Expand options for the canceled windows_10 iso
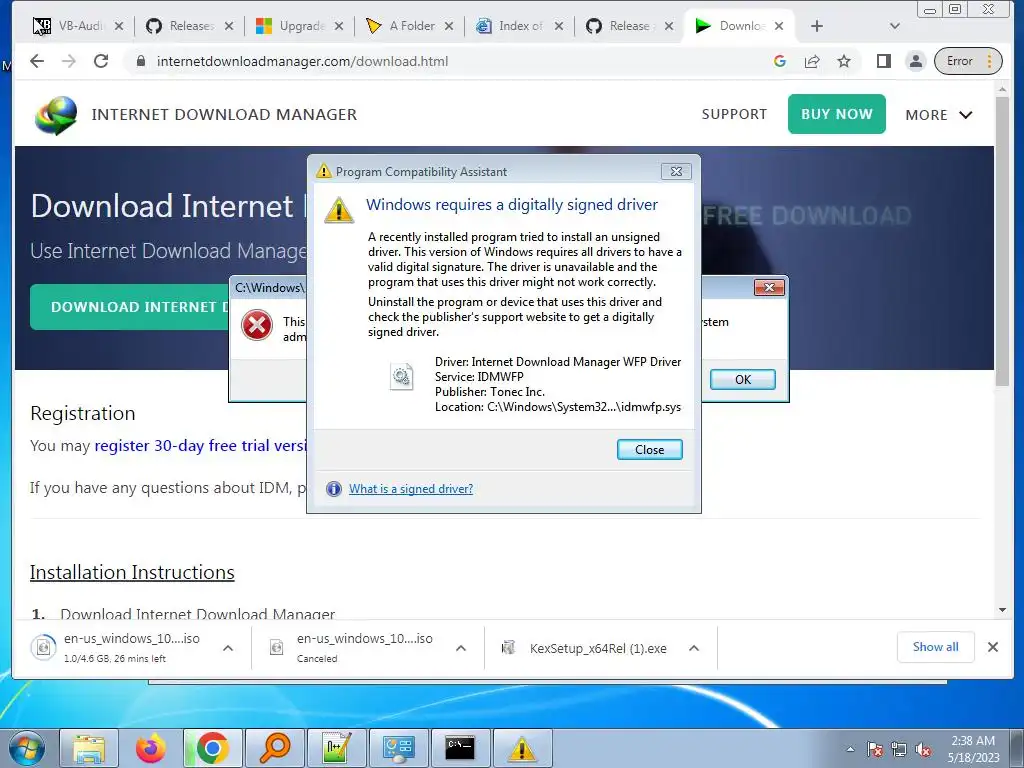Screen dimensions: 1024x768 [x=461, y=648]
